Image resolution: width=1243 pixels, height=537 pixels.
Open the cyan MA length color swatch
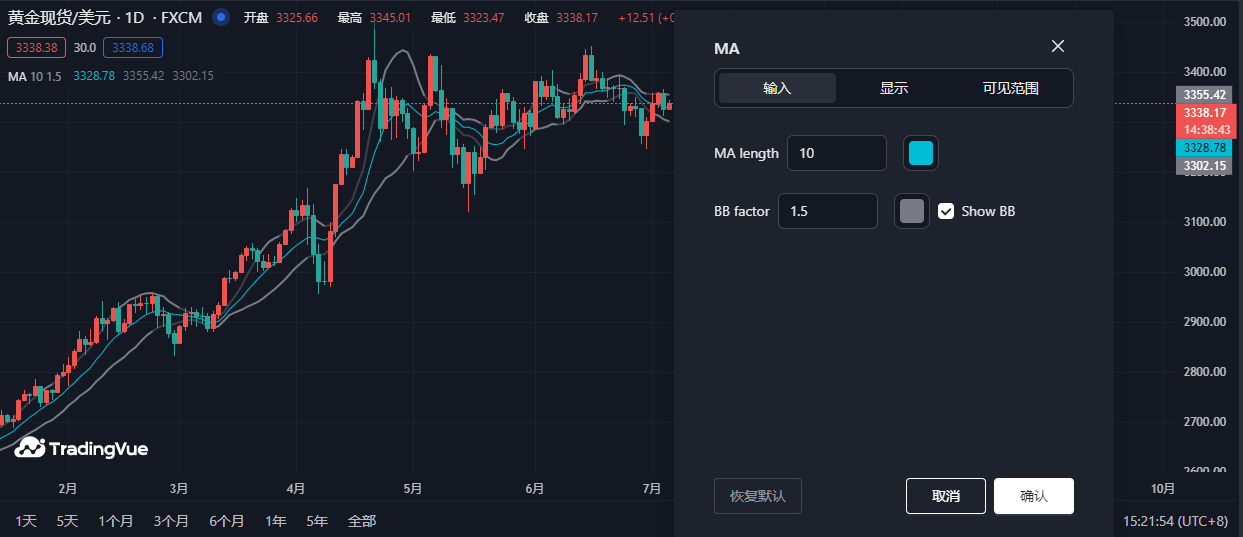[x=920, y=153]
